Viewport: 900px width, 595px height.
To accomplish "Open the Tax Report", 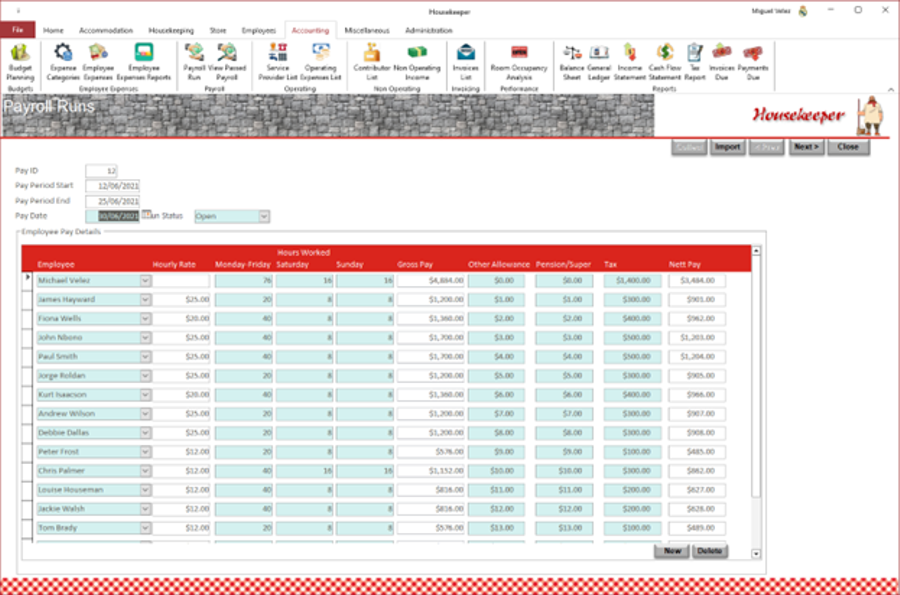I will coord(695,61).
